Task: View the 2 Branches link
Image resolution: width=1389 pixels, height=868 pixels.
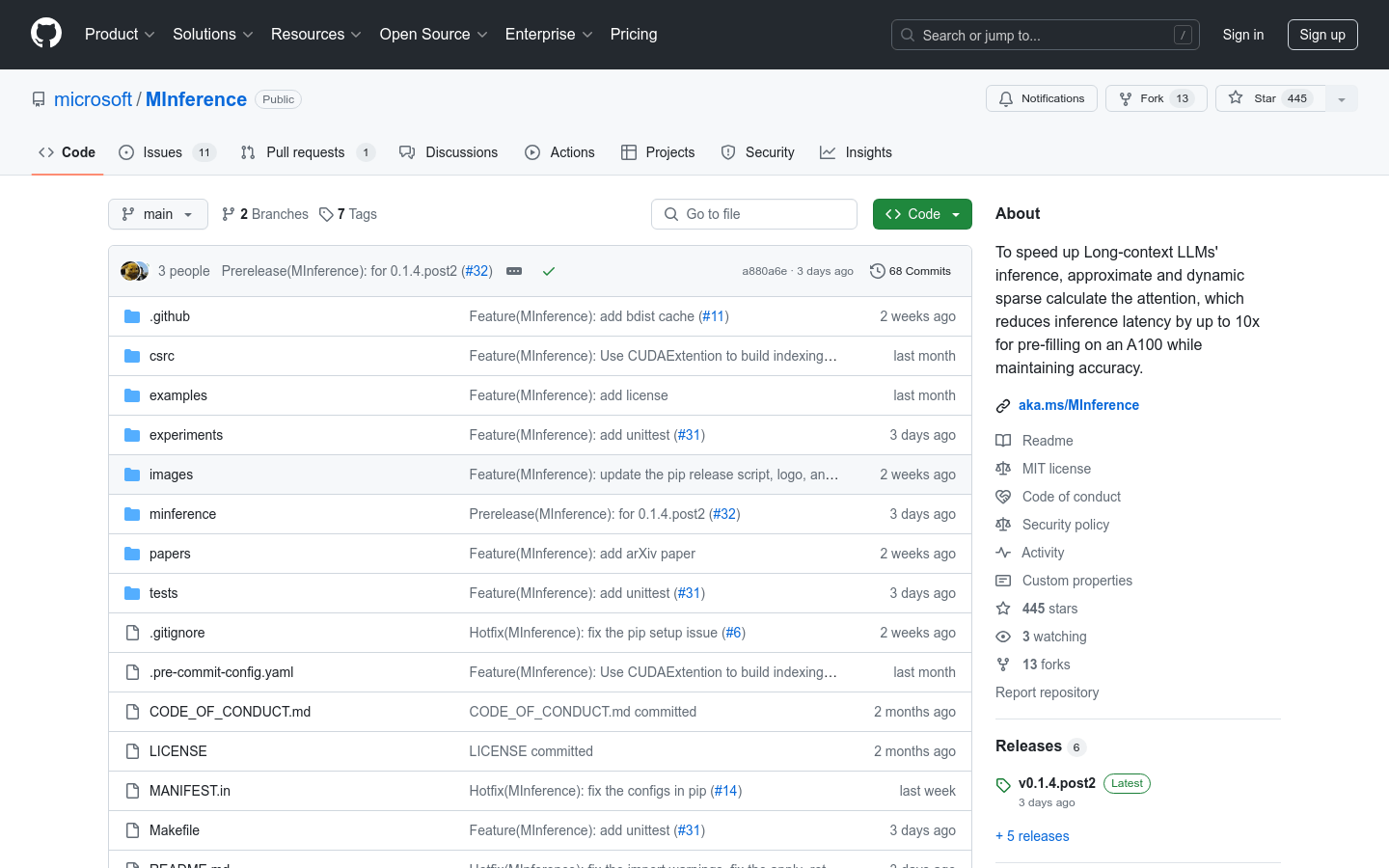Action: (x=265, y=214)
